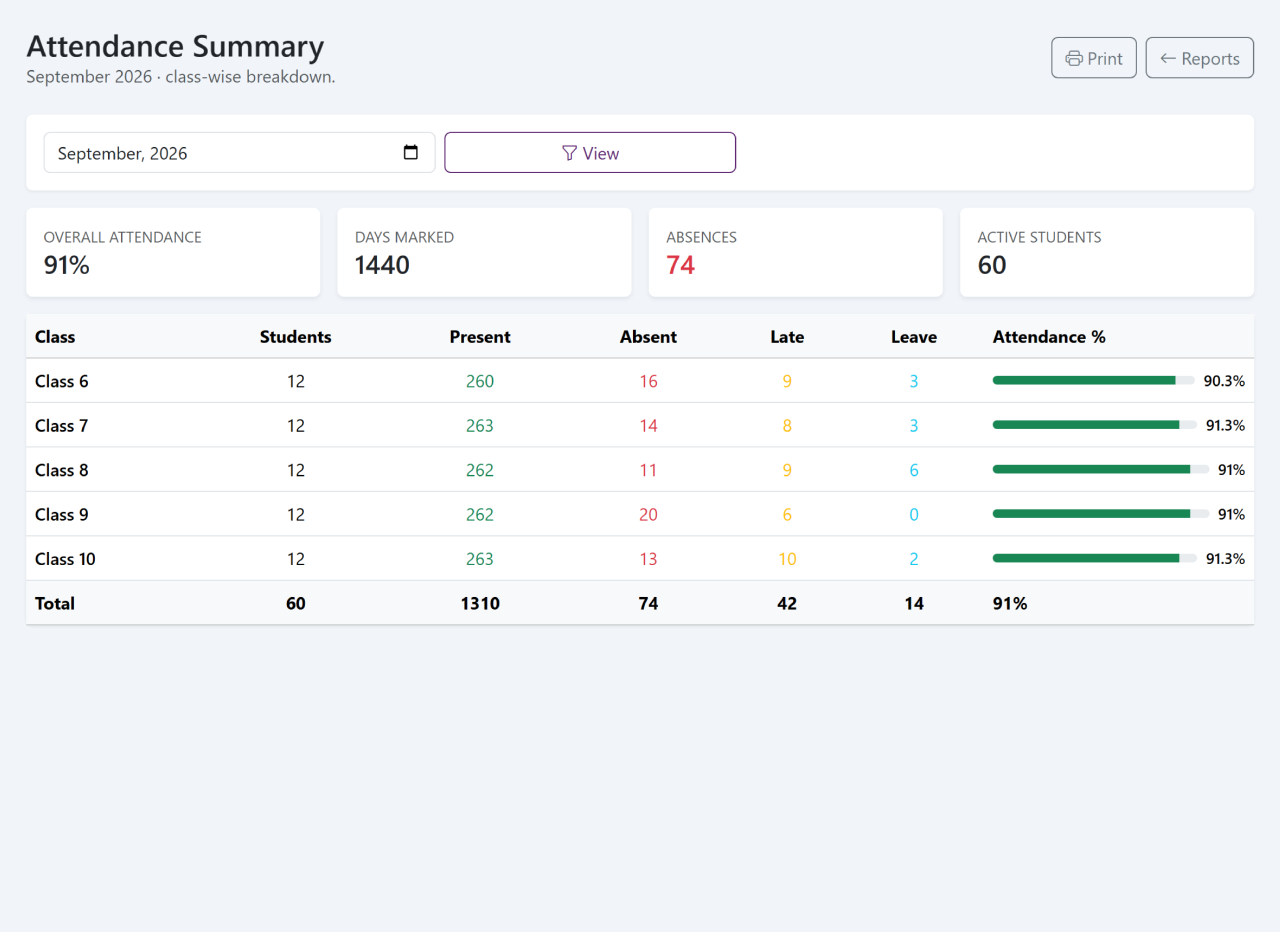Image resolution: width=1280 pixels, height=932 pixels.
Task: Select the Class 7 row label
Action: click(x=62, y=425)
